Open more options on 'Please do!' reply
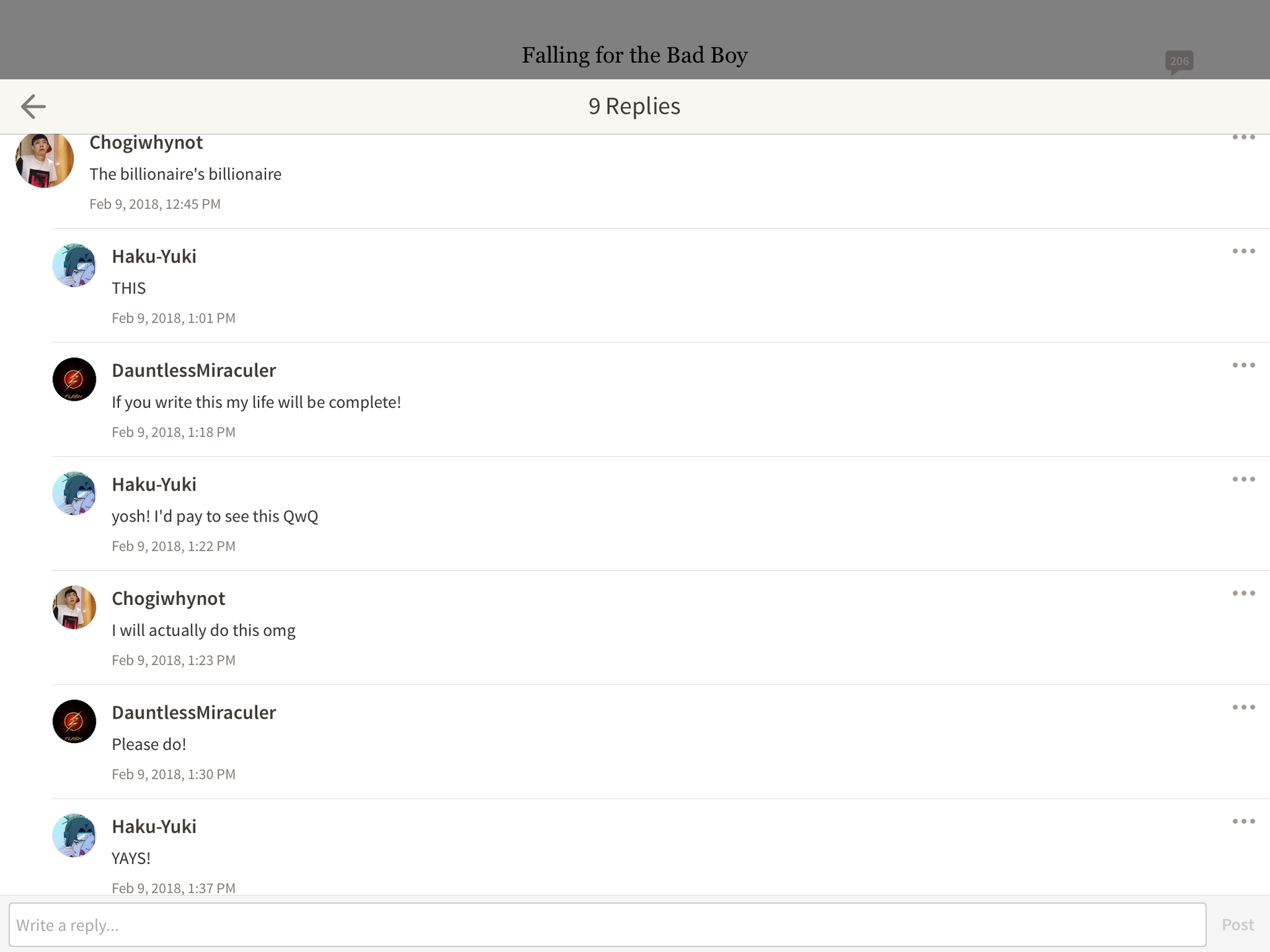 tap(1244, 707)
